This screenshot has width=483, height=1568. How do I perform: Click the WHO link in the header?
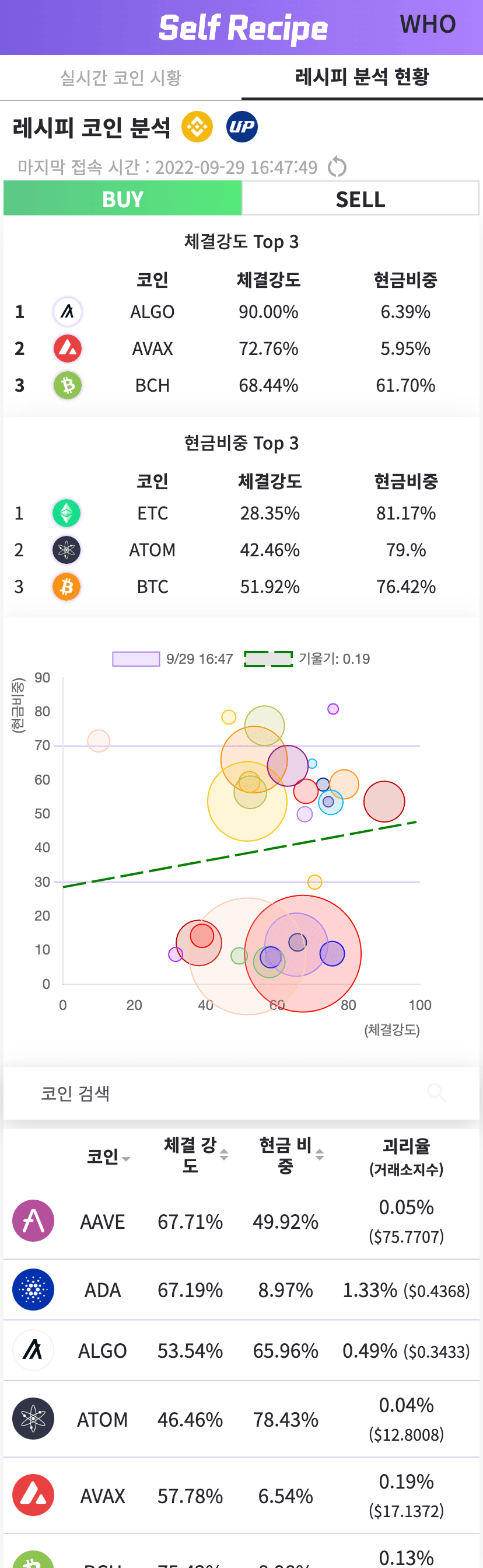[x=428, y=25]
